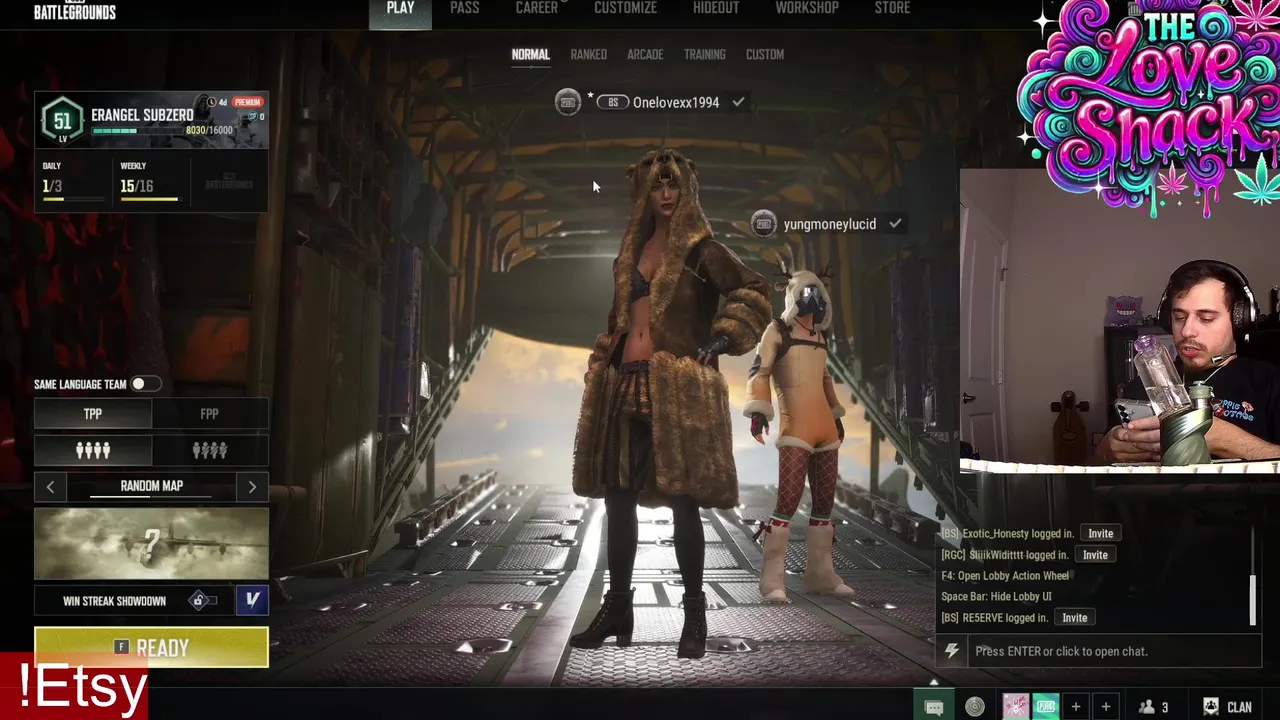Click the 'F4: Open Lobby Action Wheel' message
Image resolution: width=1280 pixels, height=720 pixels.
[x=1005, y=576]
